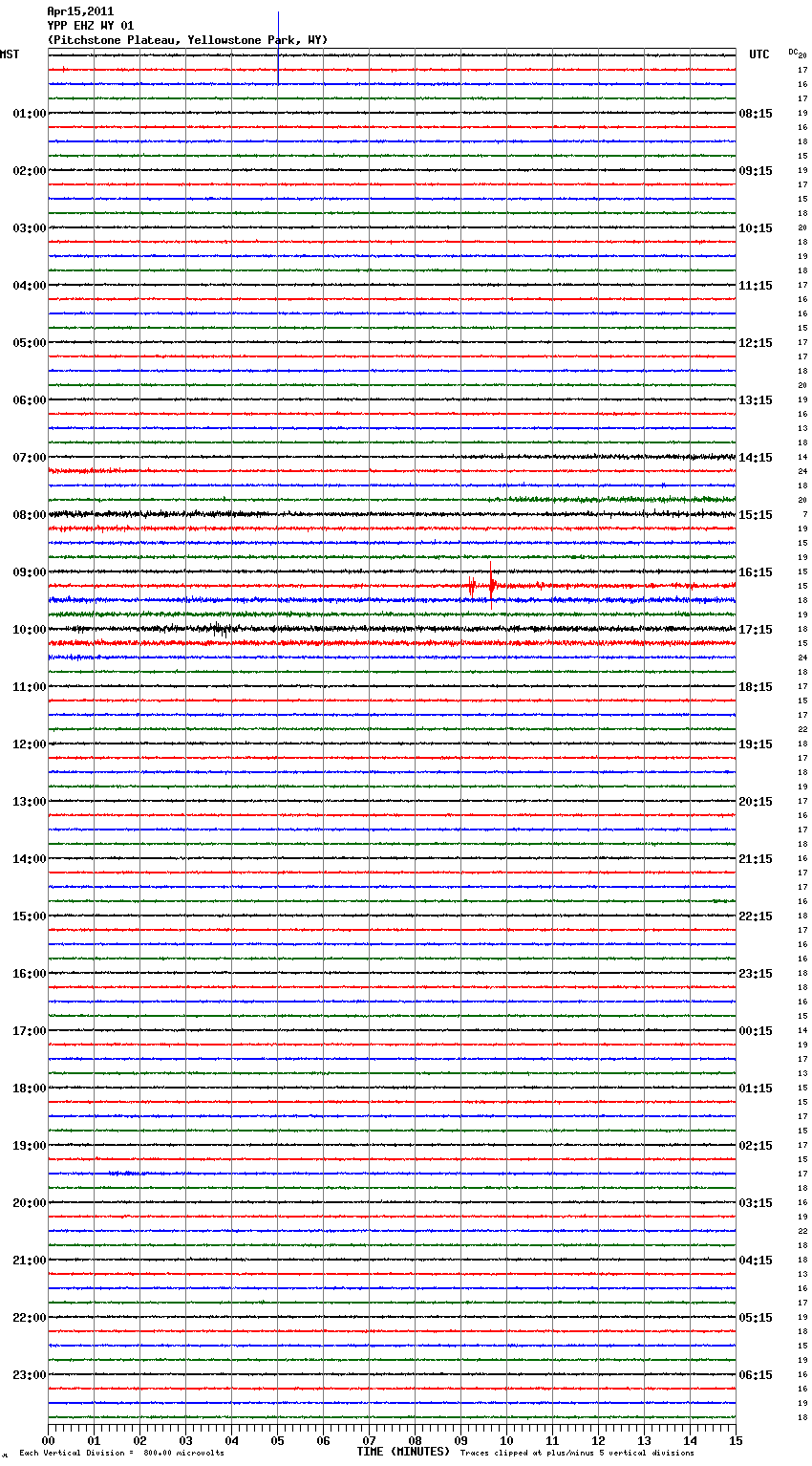
Task: Select the 11:00 MST hour label
Action: (x=30, y=687)
